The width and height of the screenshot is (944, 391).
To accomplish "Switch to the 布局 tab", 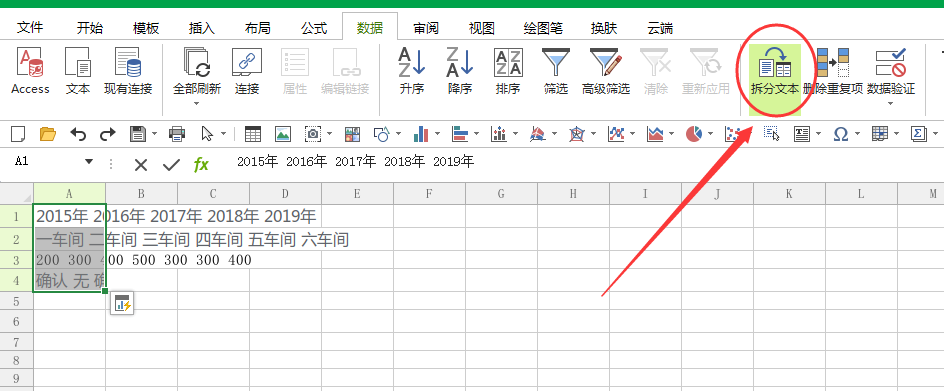I will pyautogui.click(x=258, y=28).
